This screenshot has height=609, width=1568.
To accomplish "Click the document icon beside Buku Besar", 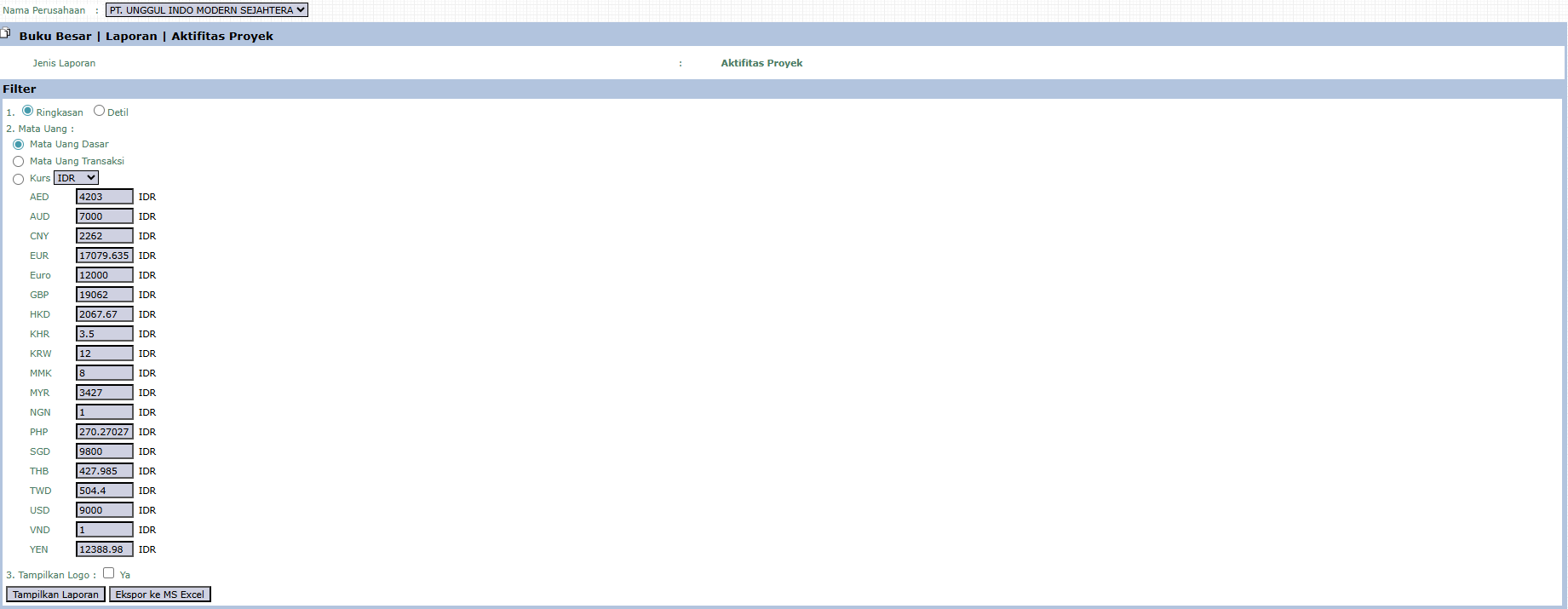I will (x=5, y=34).
